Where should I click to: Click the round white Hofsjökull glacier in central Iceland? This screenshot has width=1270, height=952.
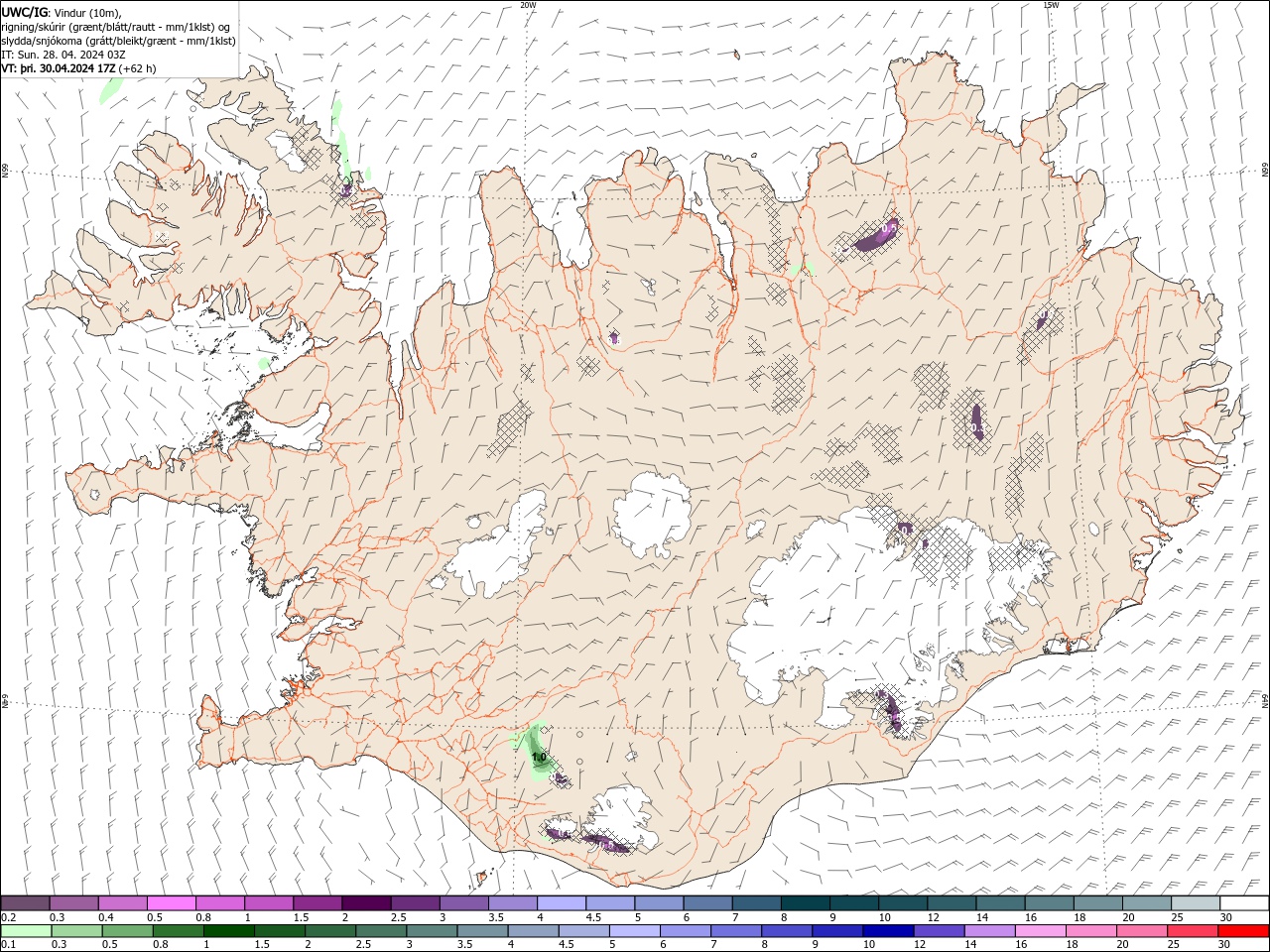(653, 514)
